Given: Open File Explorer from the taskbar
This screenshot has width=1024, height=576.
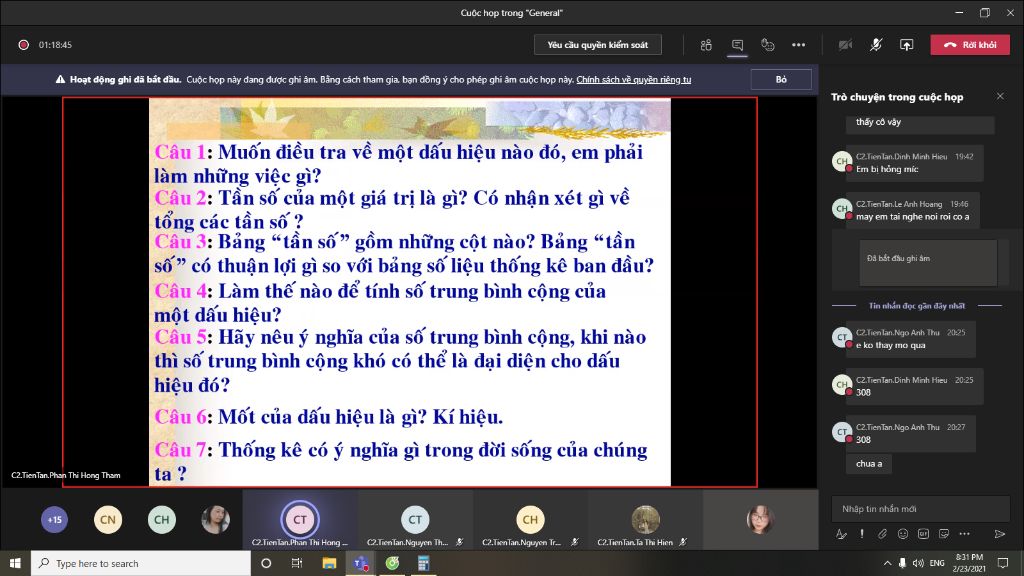Looking at the screenshot, I should pos(328,563).
